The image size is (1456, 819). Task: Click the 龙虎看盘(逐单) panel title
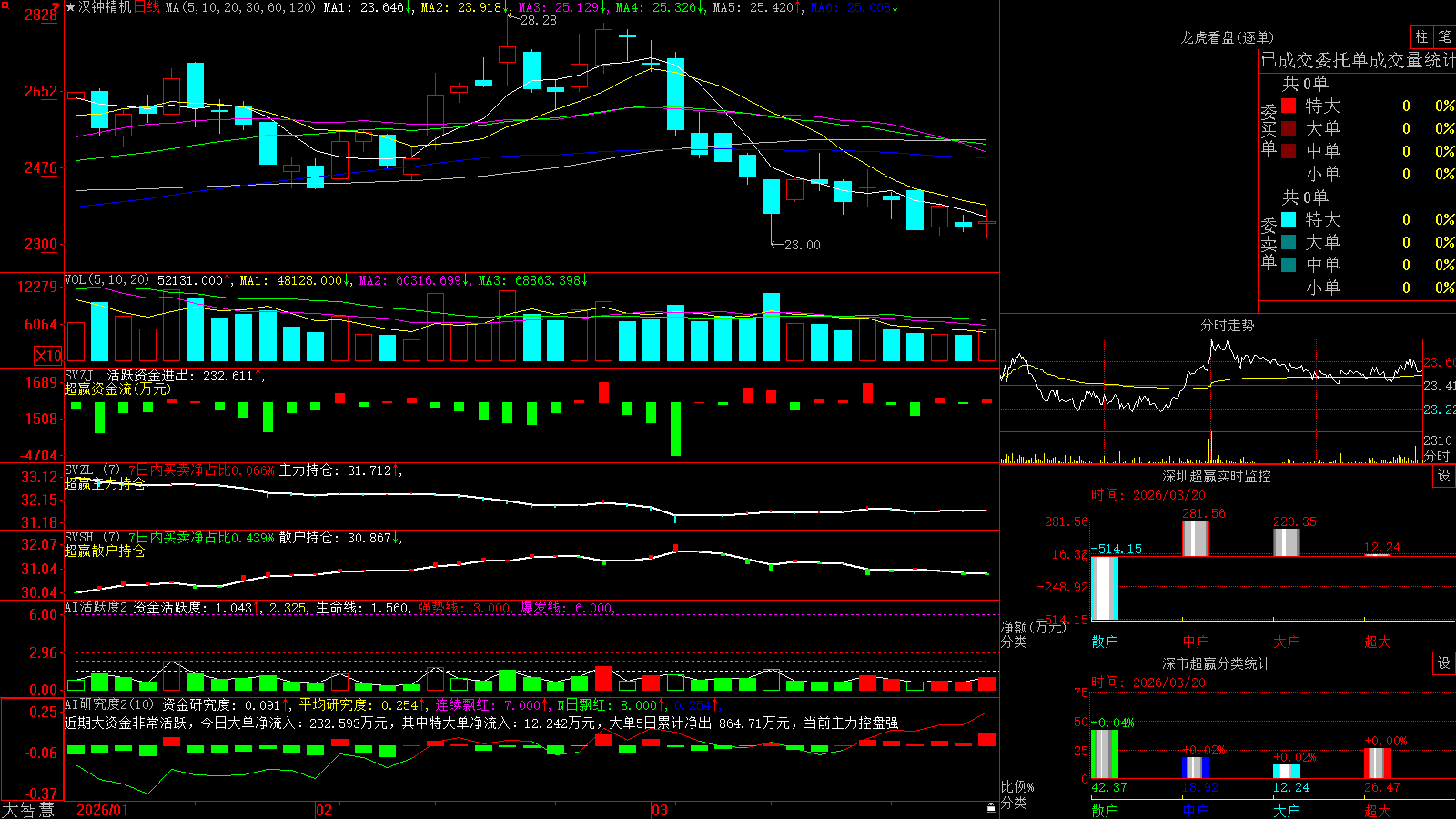click(1228, 37)
